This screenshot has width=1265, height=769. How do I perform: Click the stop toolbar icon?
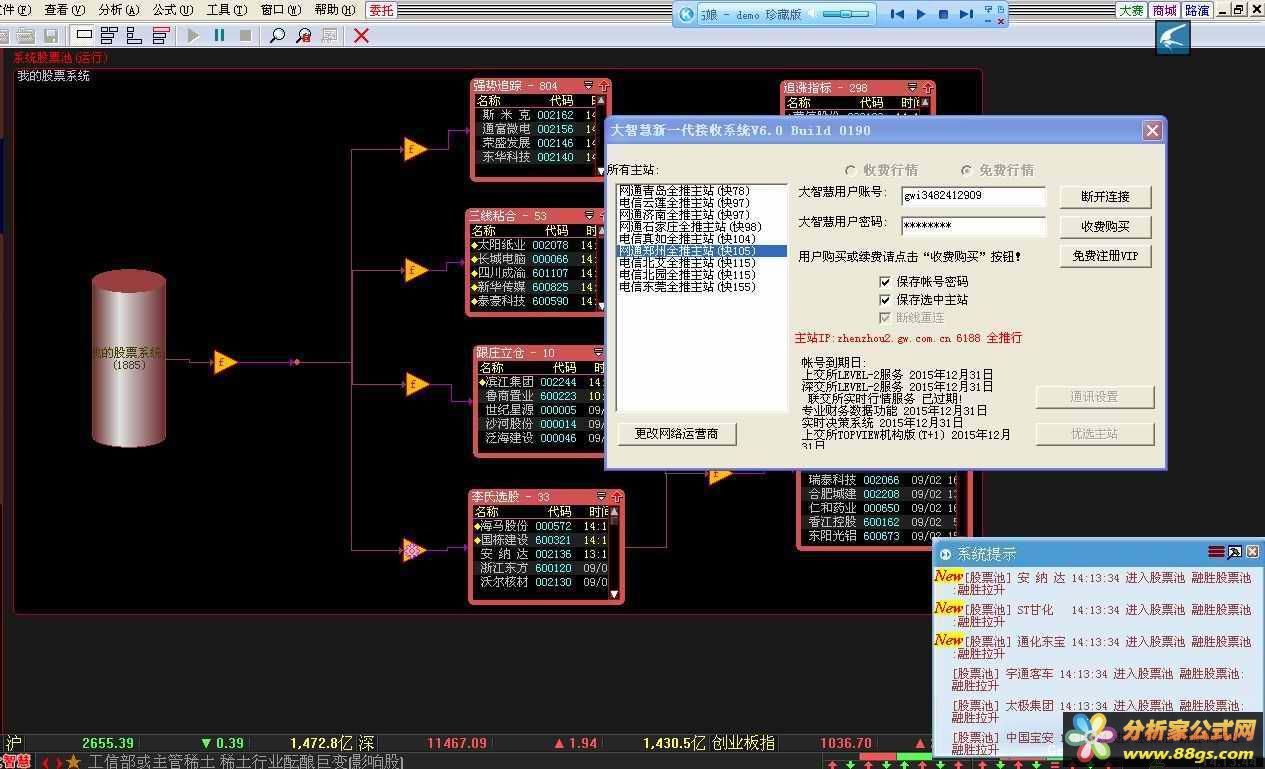(245, 35)
